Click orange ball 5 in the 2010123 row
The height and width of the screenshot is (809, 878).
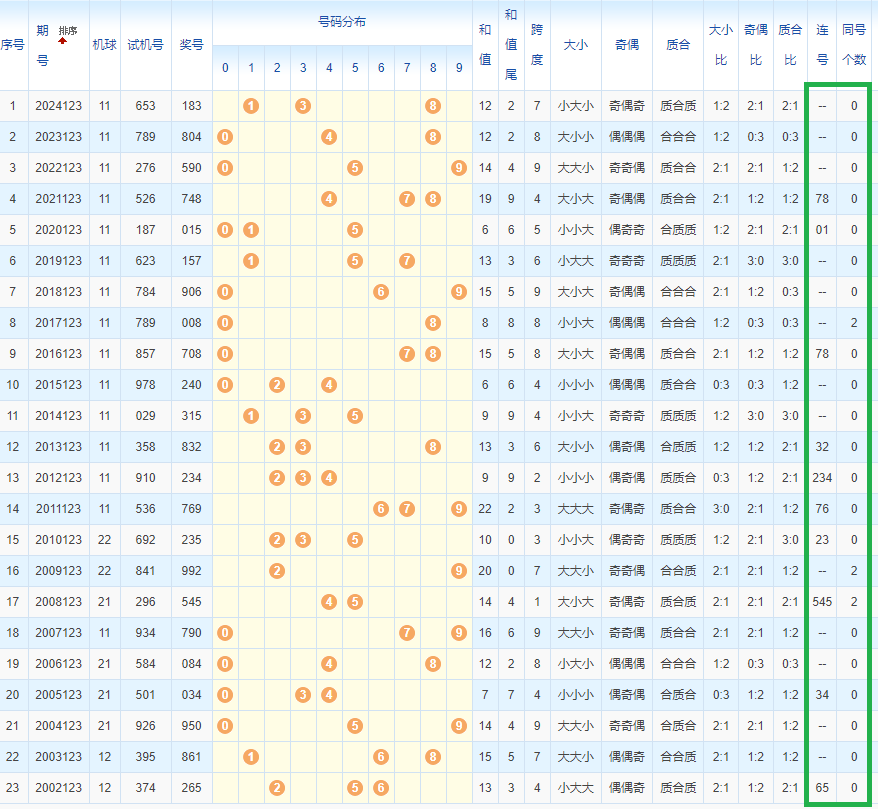pos(355,540)
